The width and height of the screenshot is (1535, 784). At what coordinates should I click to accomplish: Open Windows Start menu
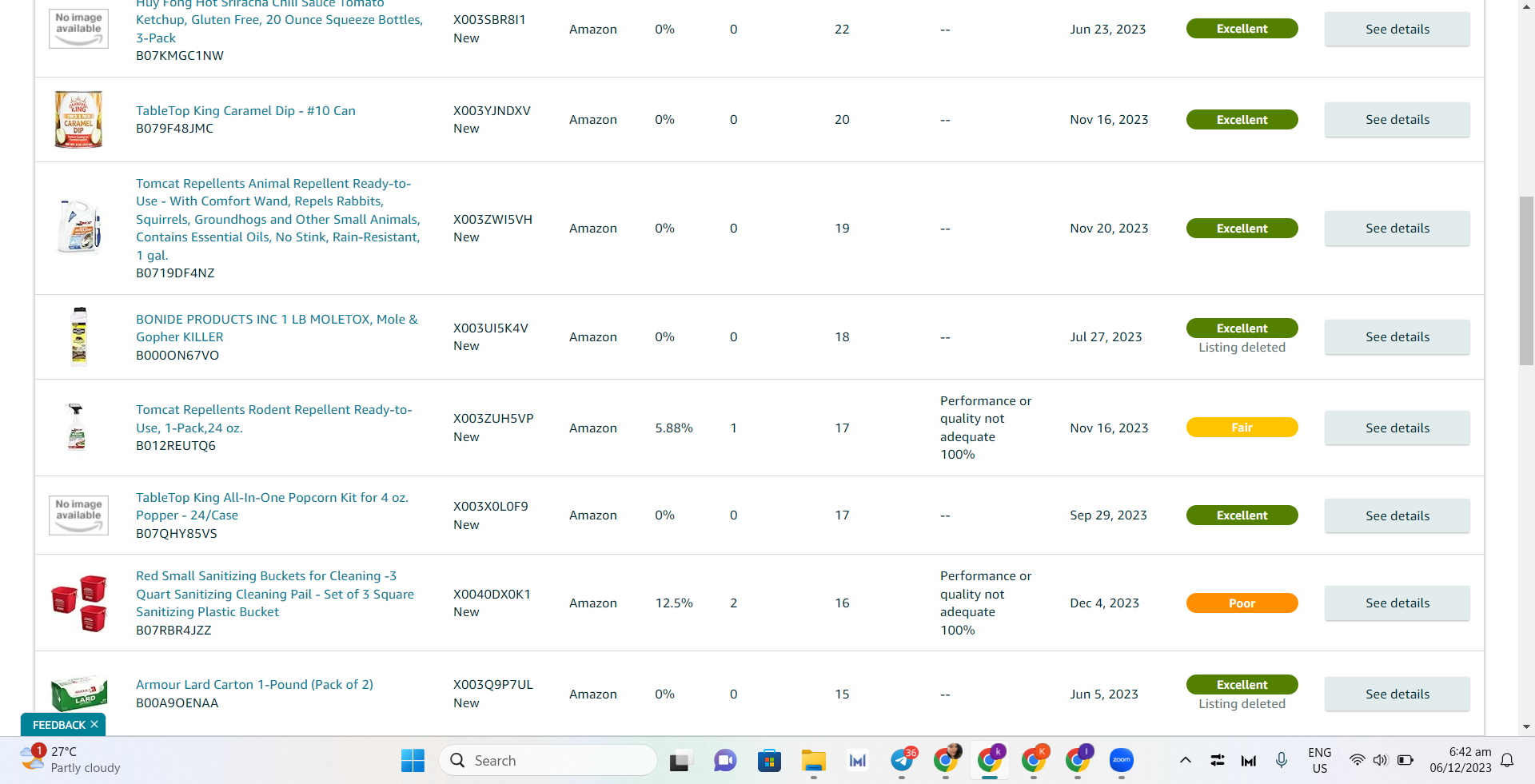point(413,761)
